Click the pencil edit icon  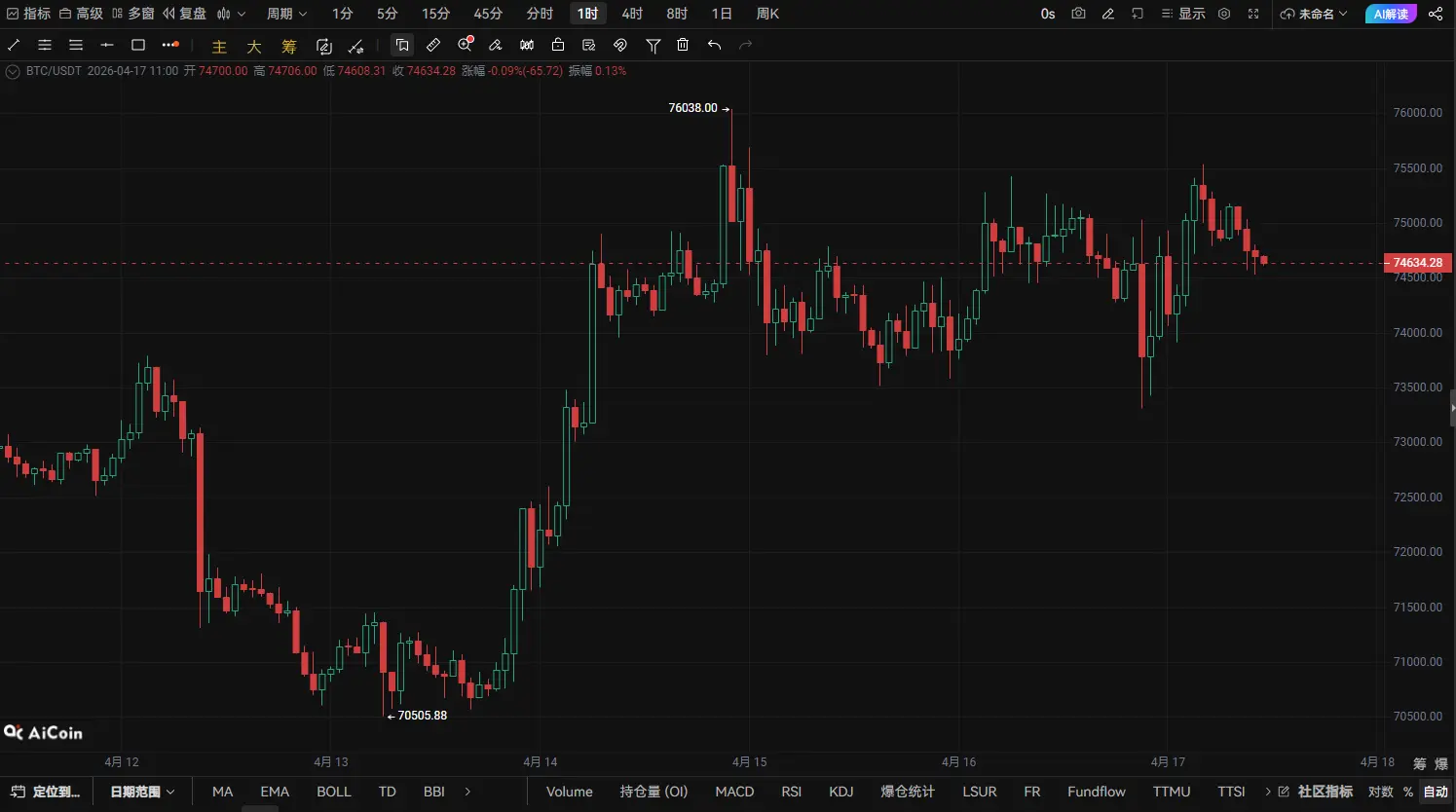pos(1107,14)
